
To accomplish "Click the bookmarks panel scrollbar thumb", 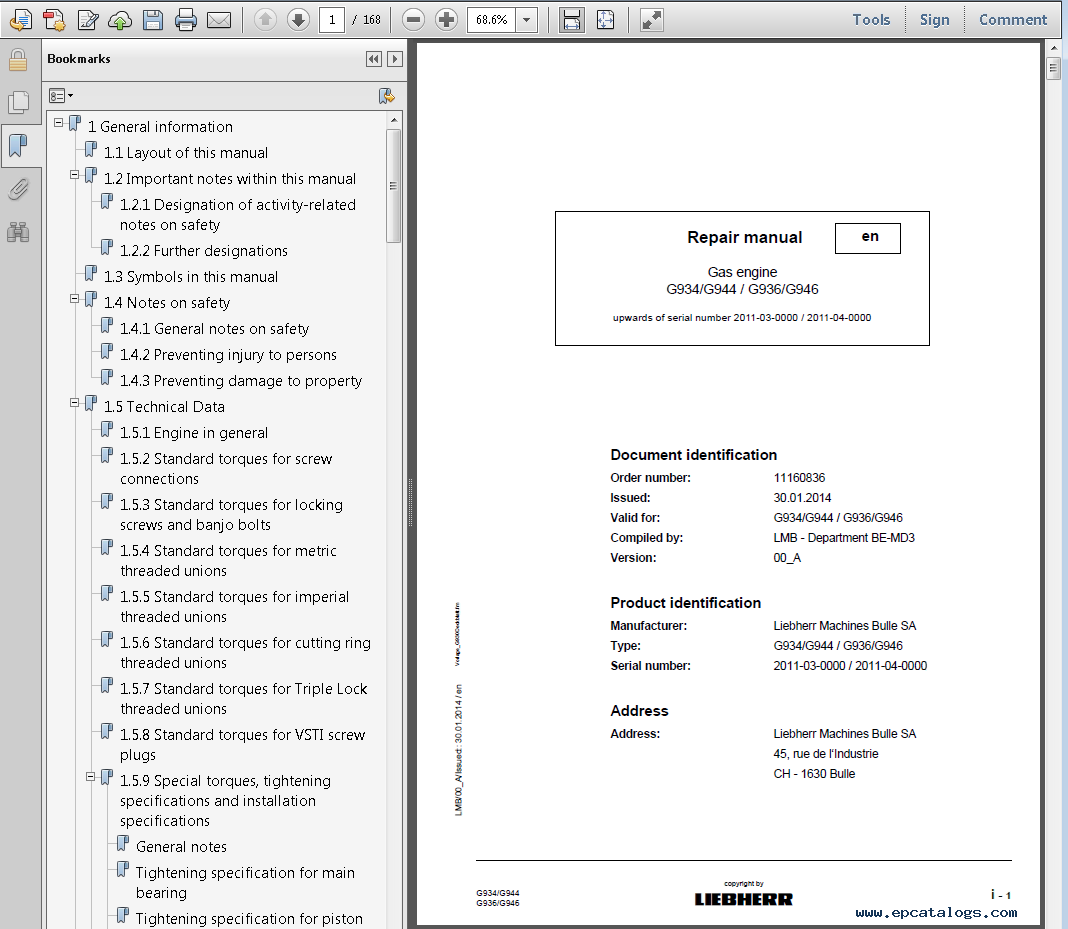I will tap(393, 186).
